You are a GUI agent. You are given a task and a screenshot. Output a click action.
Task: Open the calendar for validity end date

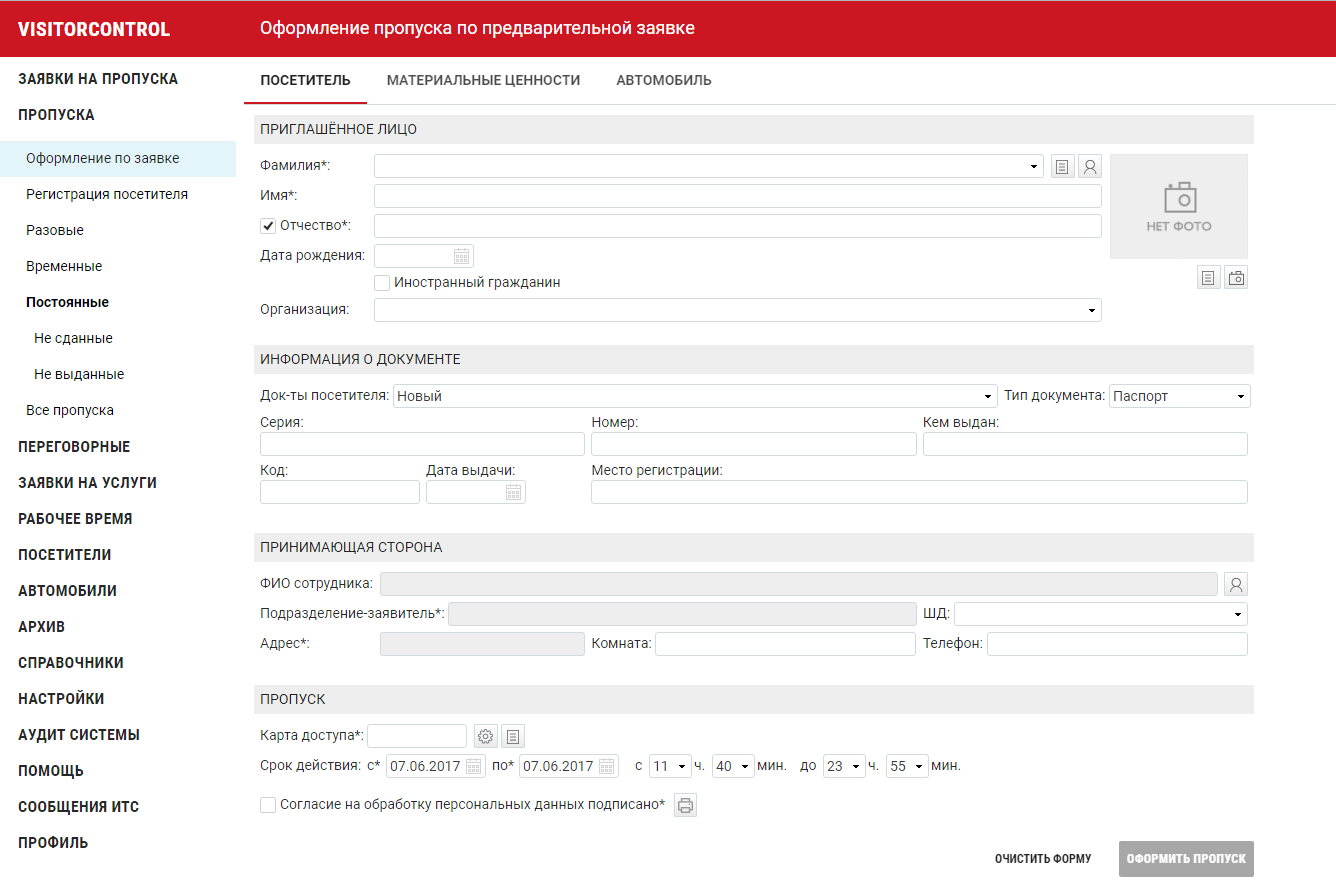607,766
